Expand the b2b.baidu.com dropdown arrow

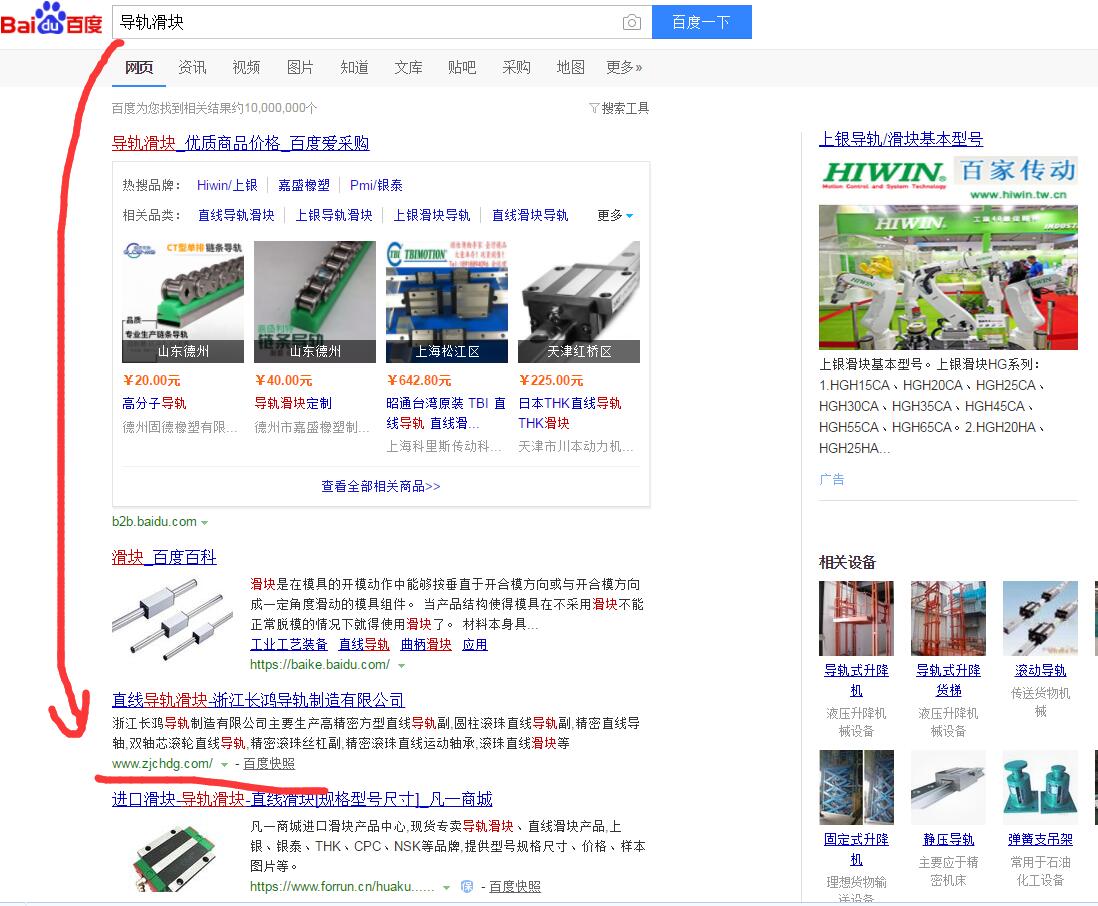204,522
